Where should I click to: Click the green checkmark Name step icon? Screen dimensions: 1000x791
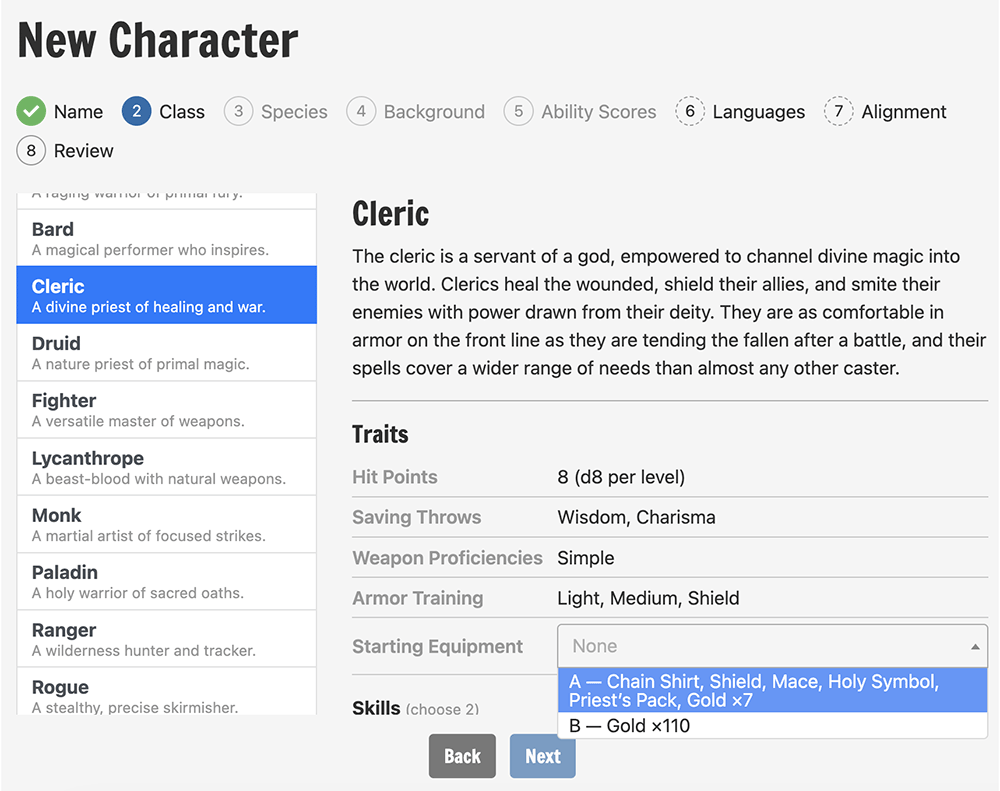point(31,112)
